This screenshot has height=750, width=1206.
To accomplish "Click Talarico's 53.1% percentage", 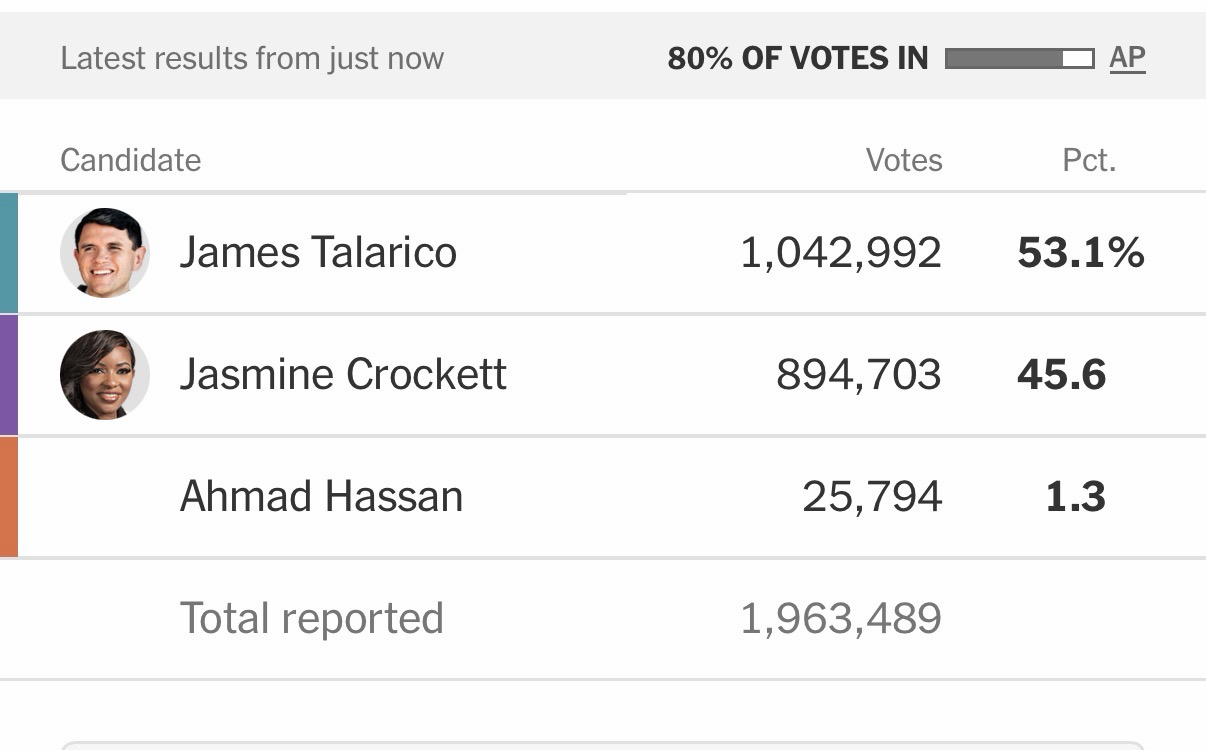I will [1080, 253].
